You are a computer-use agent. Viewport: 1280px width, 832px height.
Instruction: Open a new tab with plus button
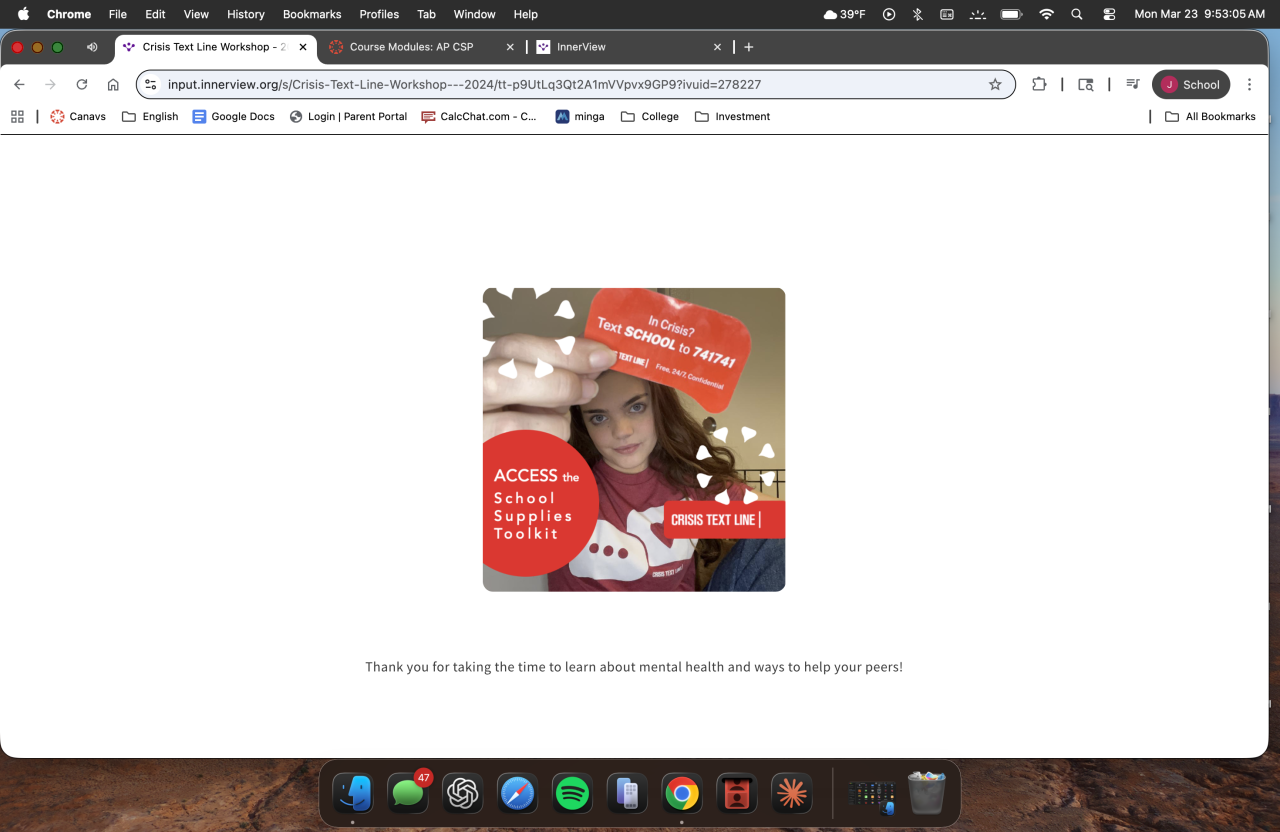point(749,47)
